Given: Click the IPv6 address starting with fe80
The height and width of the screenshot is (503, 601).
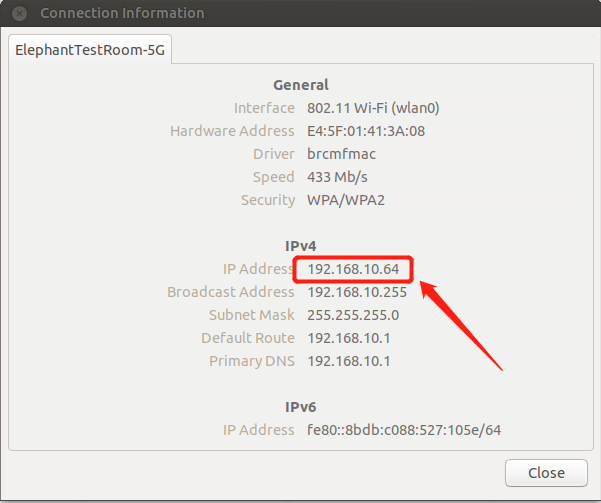Looking at the screenshot, I should 404,430.
